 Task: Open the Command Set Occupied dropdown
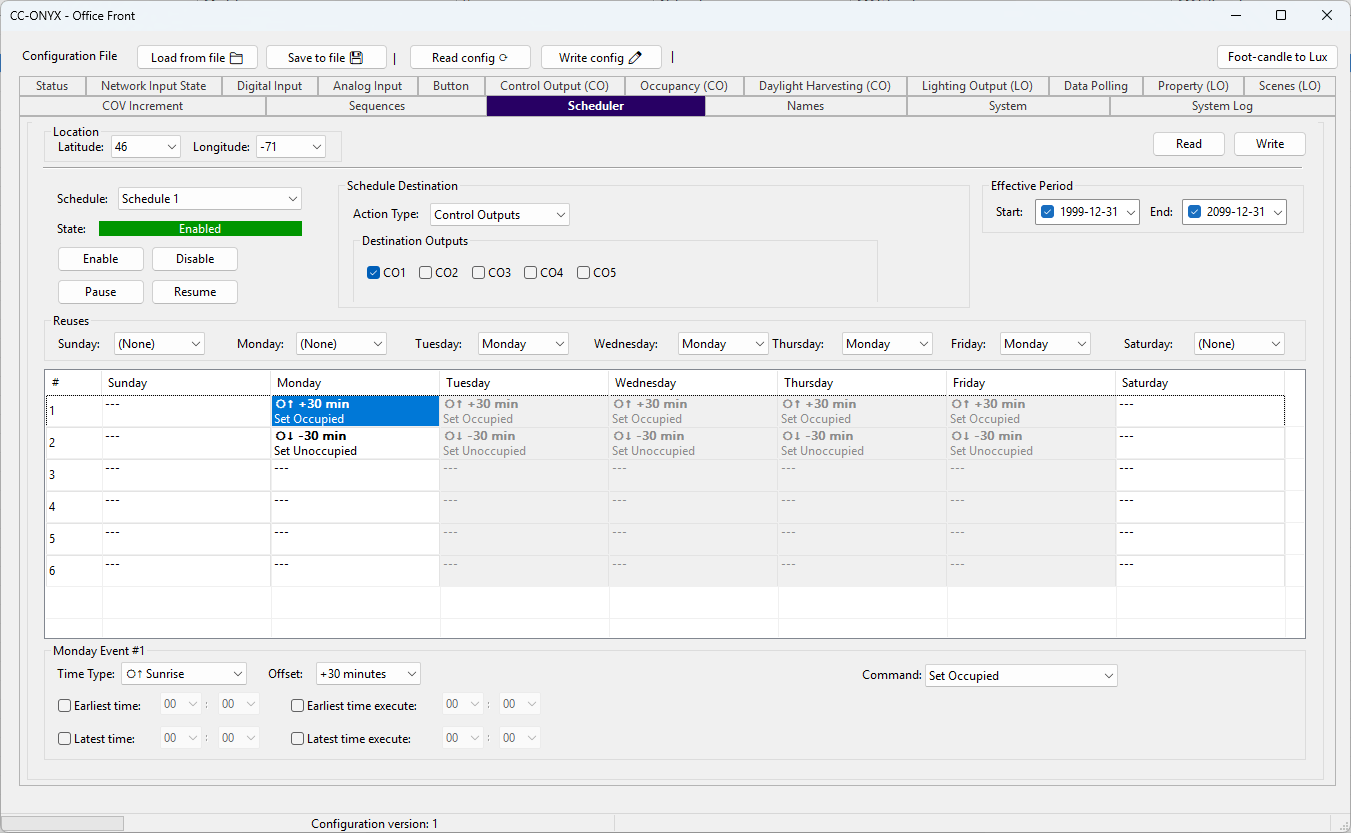click(x=1021, y=676)
